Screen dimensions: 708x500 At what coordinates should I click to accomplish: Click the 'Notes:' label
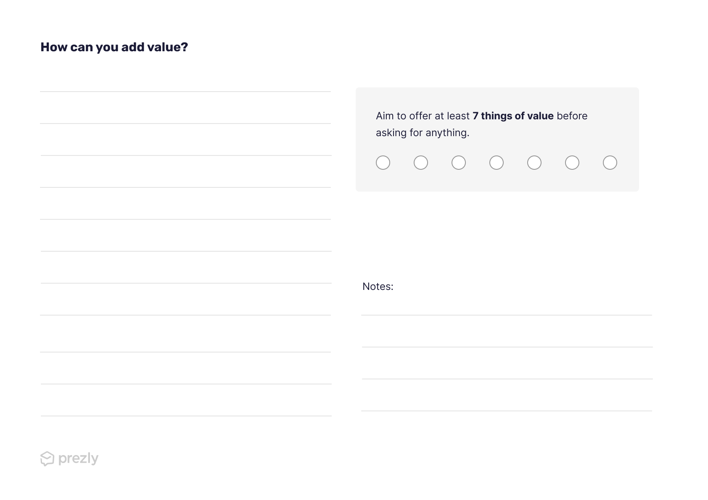pos(378,286)
